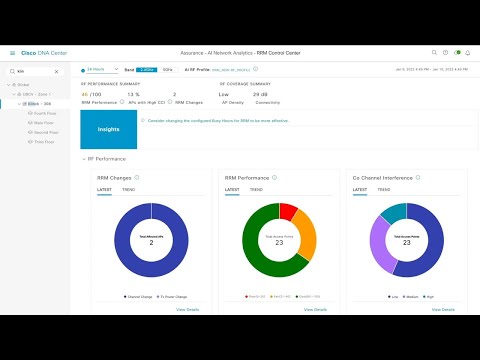Open notifications bell icon

click(468, 53)
